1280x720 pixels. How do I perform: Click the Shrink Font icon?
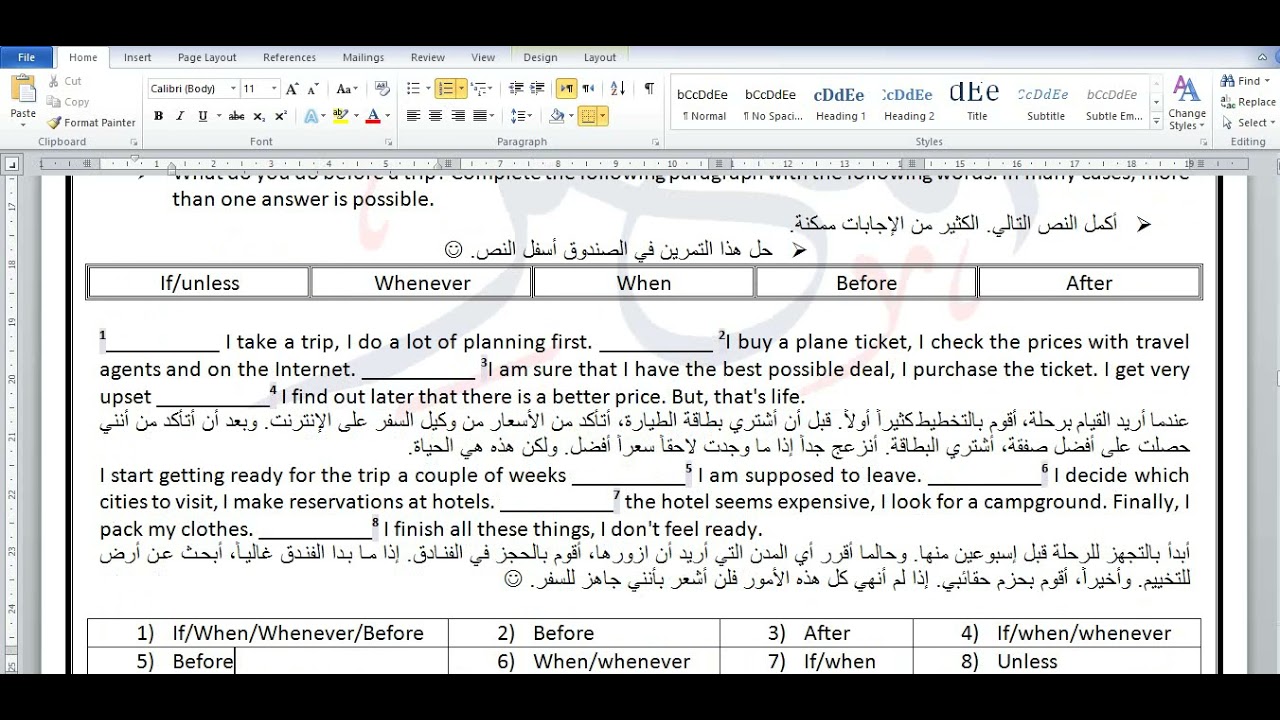pos(312,89)
